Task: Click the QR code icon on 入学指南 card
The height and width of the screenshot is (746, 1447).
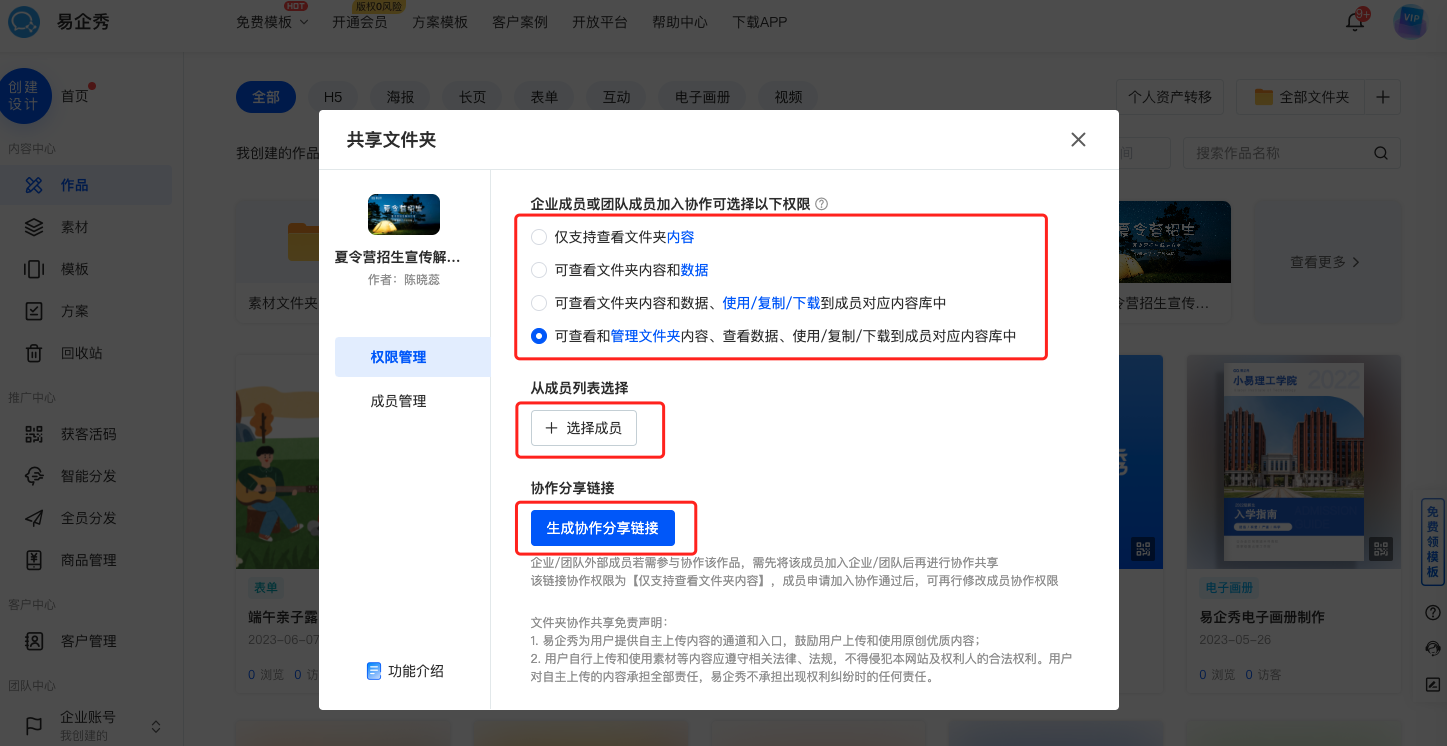Action: click(x=1382, y=548)
